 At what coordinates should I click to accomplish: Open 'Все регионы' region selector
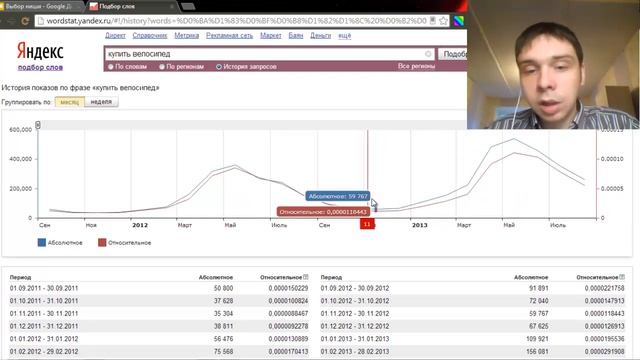pos(416,66)
